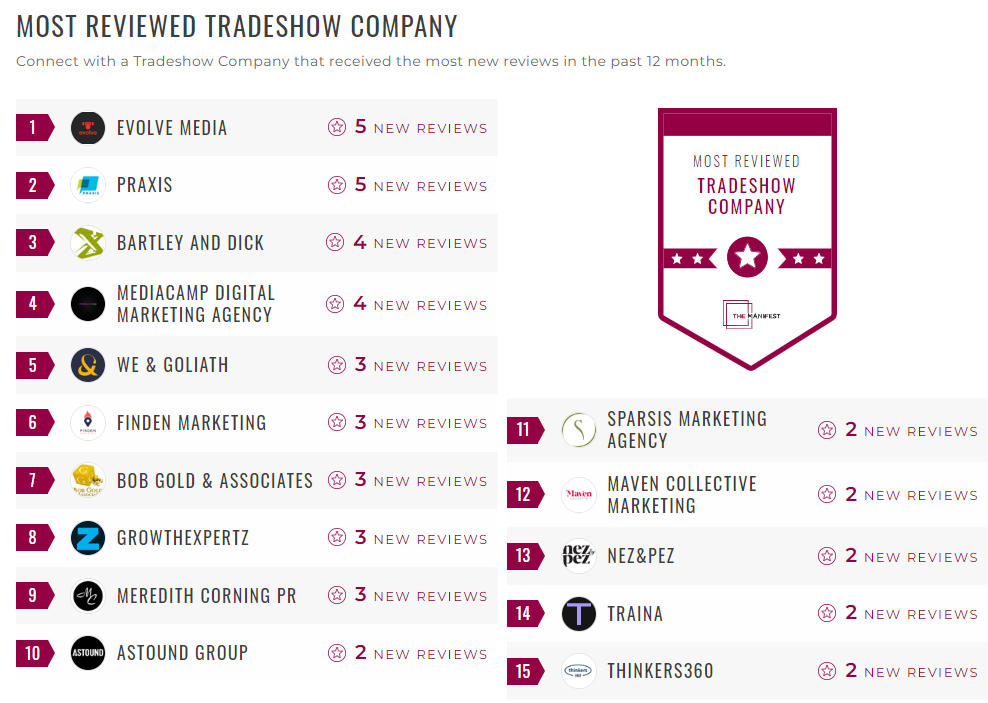
Task: Click the star icon beside Praxis reviews
Action: tap(337, 185)
